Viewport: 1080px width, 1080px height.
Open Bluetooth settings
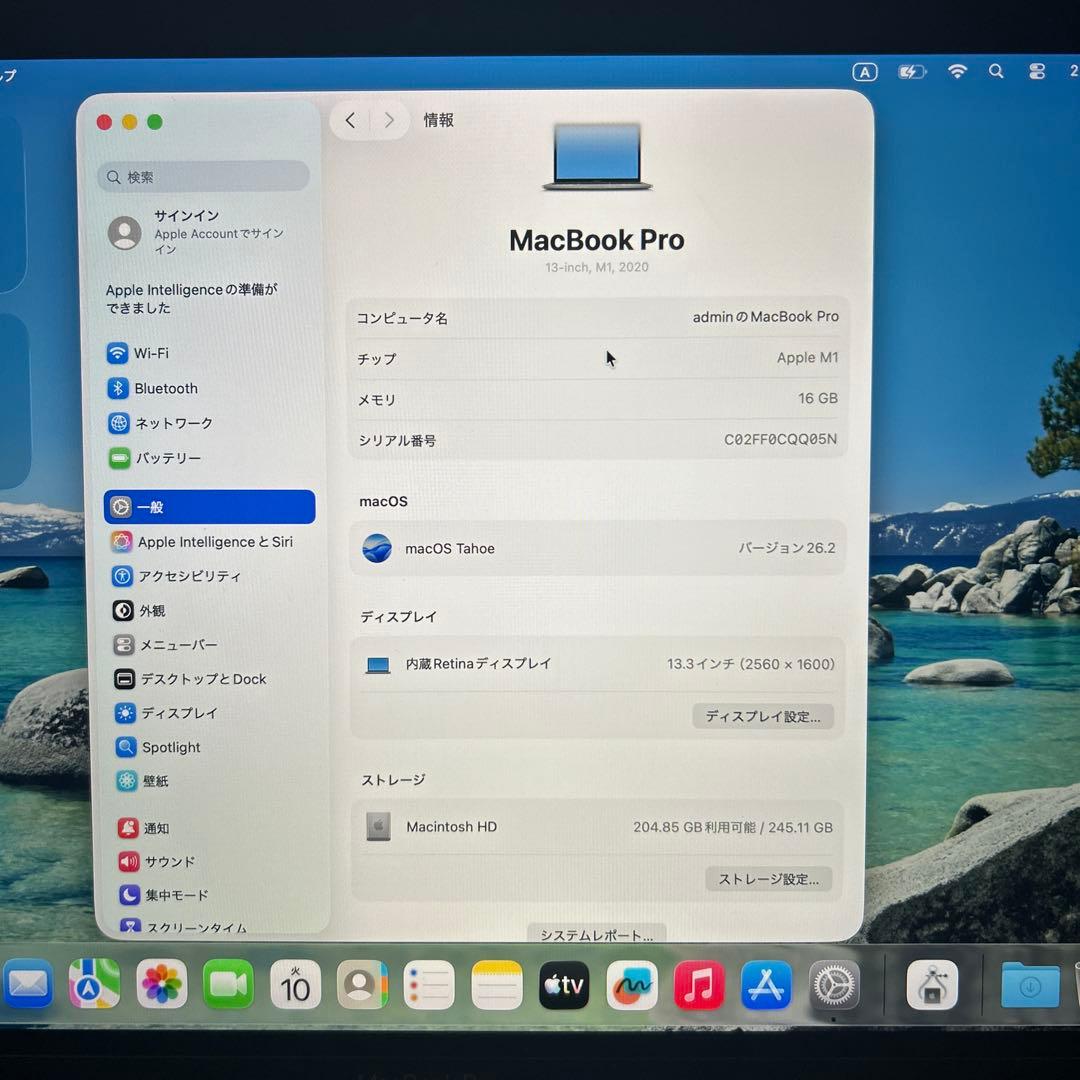point(166,388)
